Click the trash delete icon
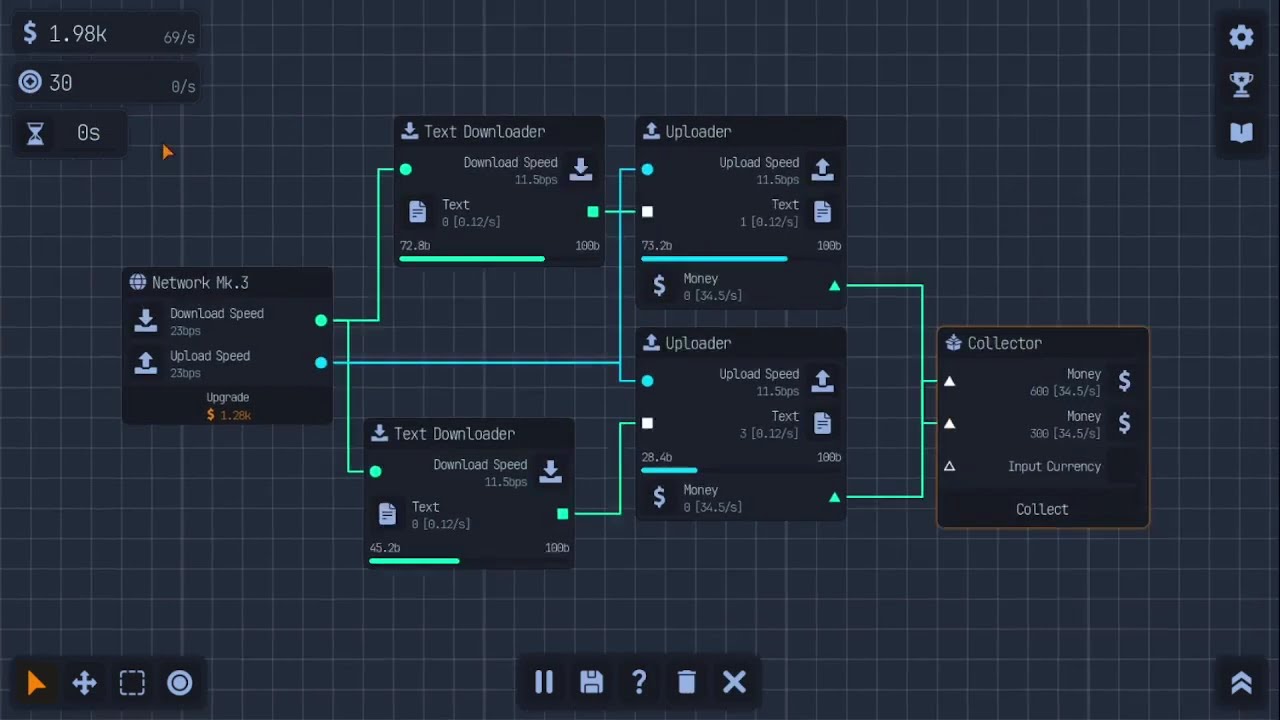This screenshot has height=720, width=1280. tap(686, 682)
